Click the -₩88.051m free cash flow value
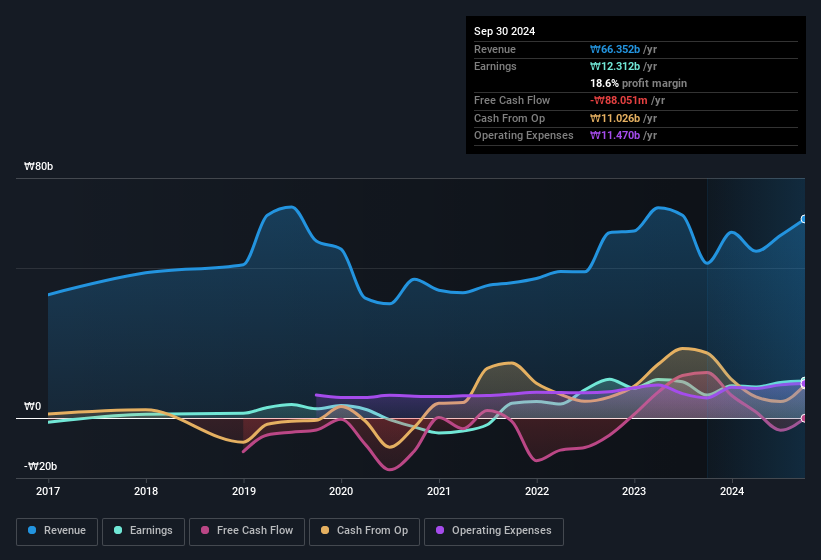This screenshot has height=560, width=821. point(618,100)
